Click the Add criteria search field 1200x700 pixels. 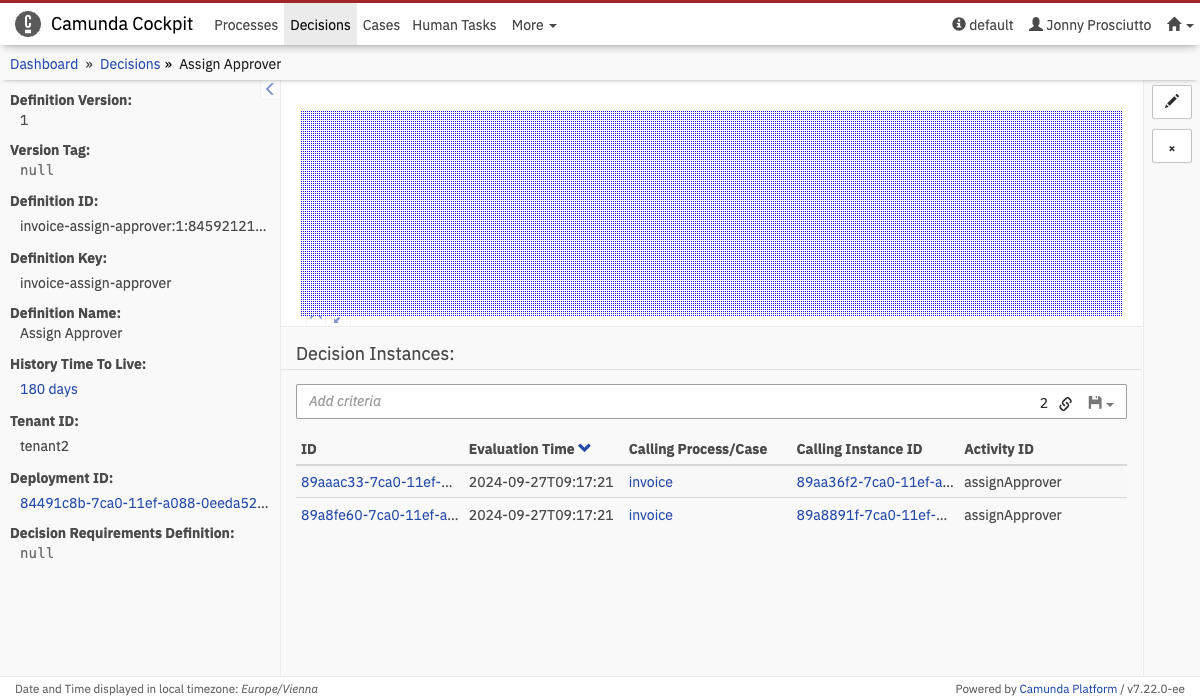(660, 401)
